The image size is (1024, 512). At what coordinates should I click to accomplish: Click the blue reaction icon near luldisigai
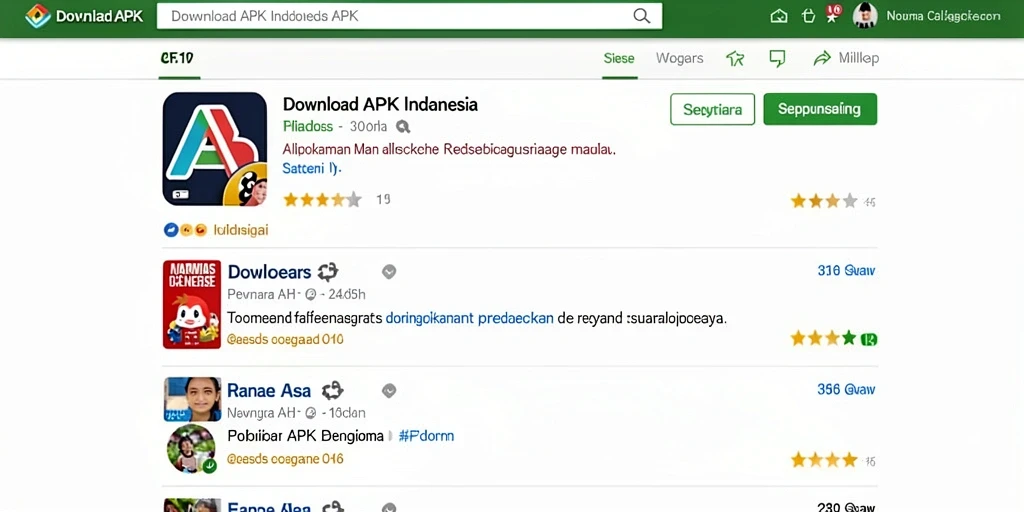pos(171,230)
